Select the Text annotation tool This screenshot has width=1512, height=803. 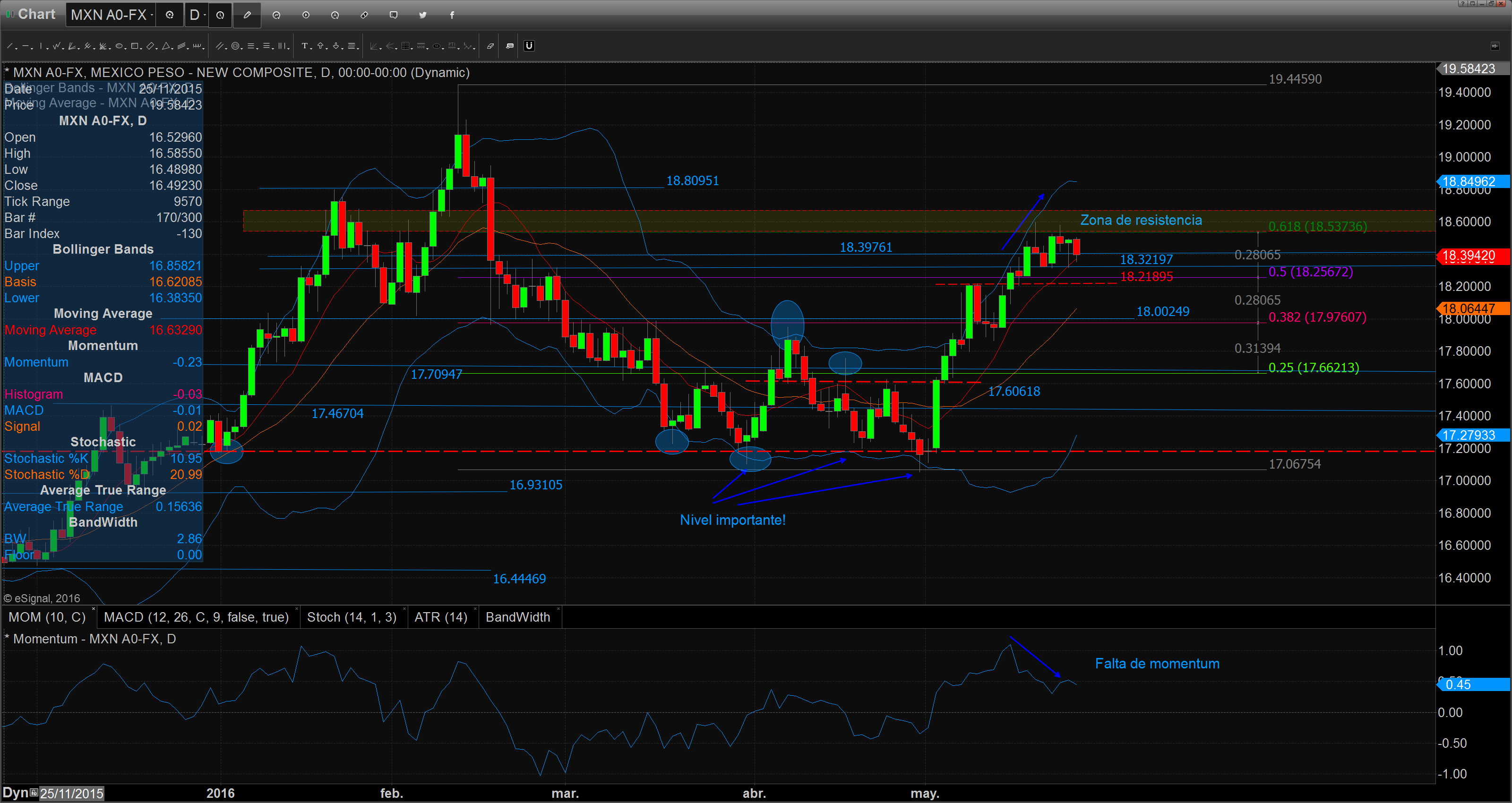click(305, 46)
